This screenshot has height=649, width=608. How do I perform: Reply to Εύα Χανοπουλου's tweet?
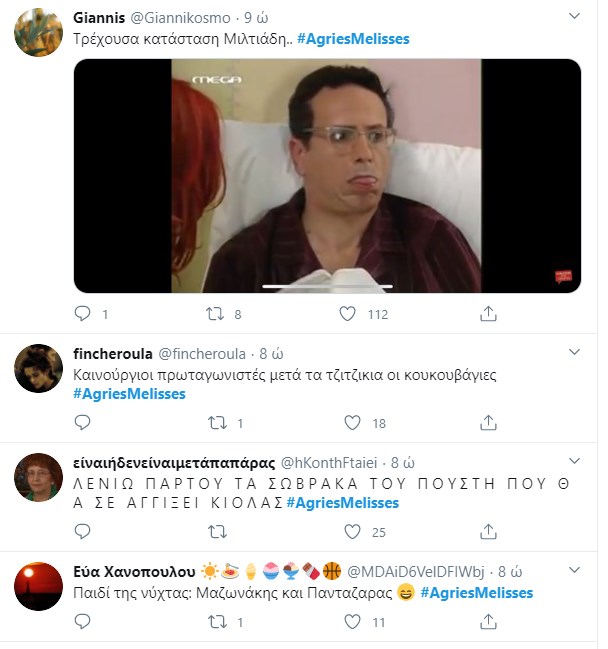pos(84,622)
